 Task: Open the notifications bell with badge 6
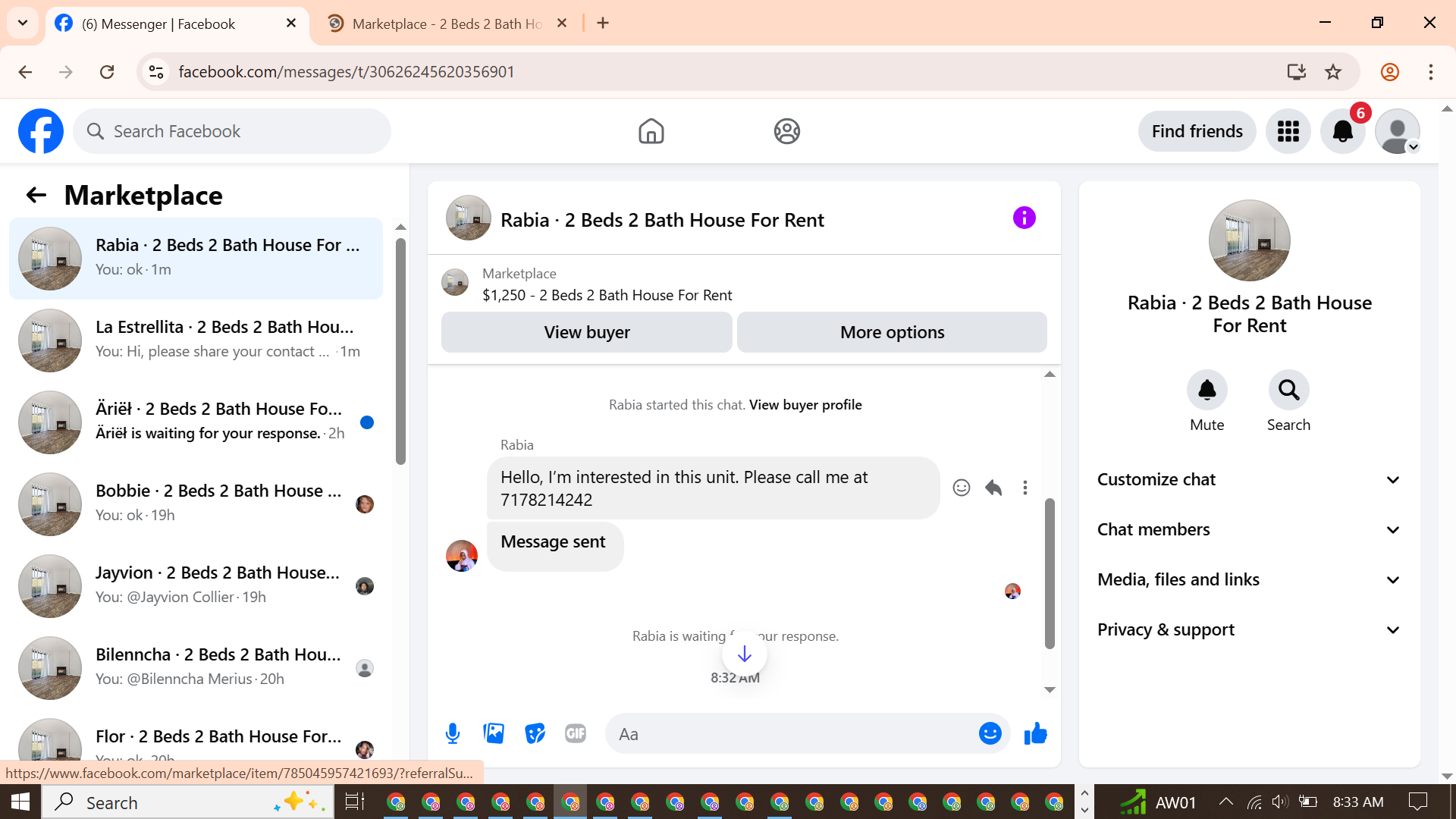1343,131
